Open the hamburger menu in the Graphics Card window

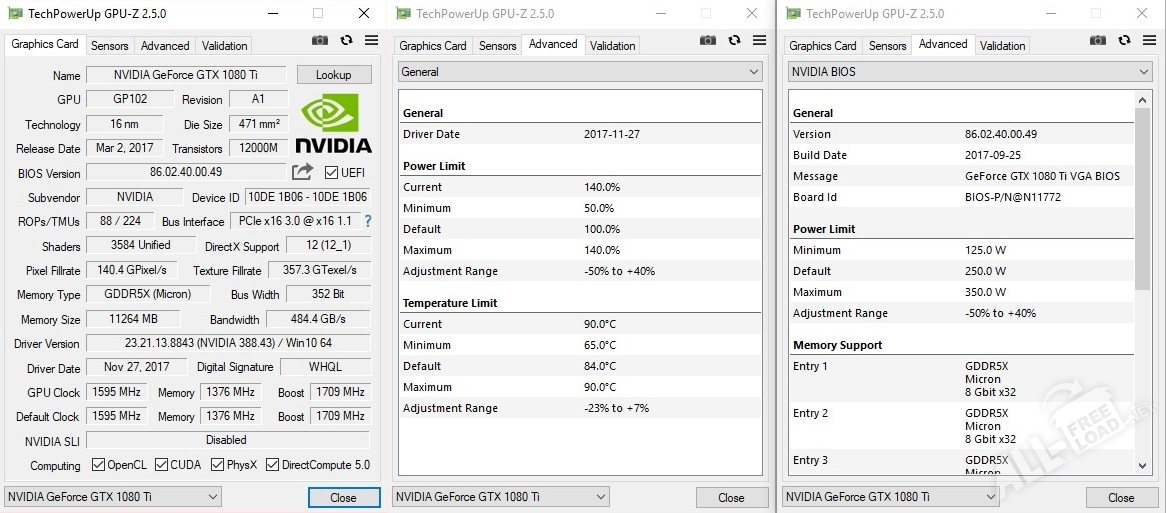pyautogui.click(x=371, y=41)
